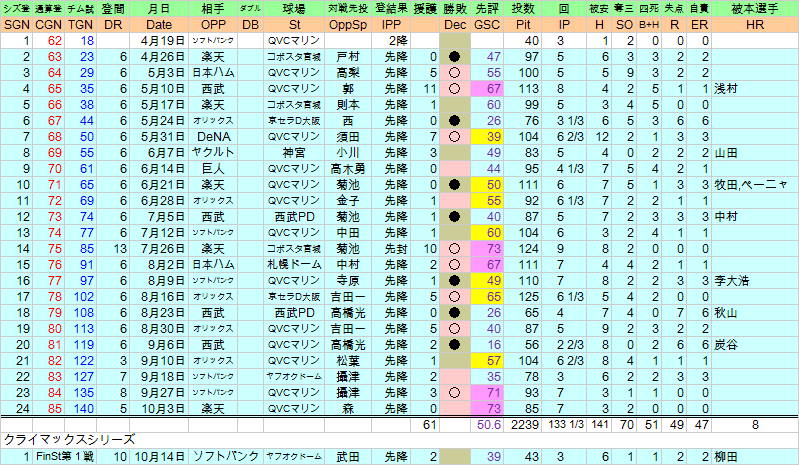The width and height of the screenshot is (799, 465).
Task: Select the 10月3日 date cell
Action: click(158, 409)
